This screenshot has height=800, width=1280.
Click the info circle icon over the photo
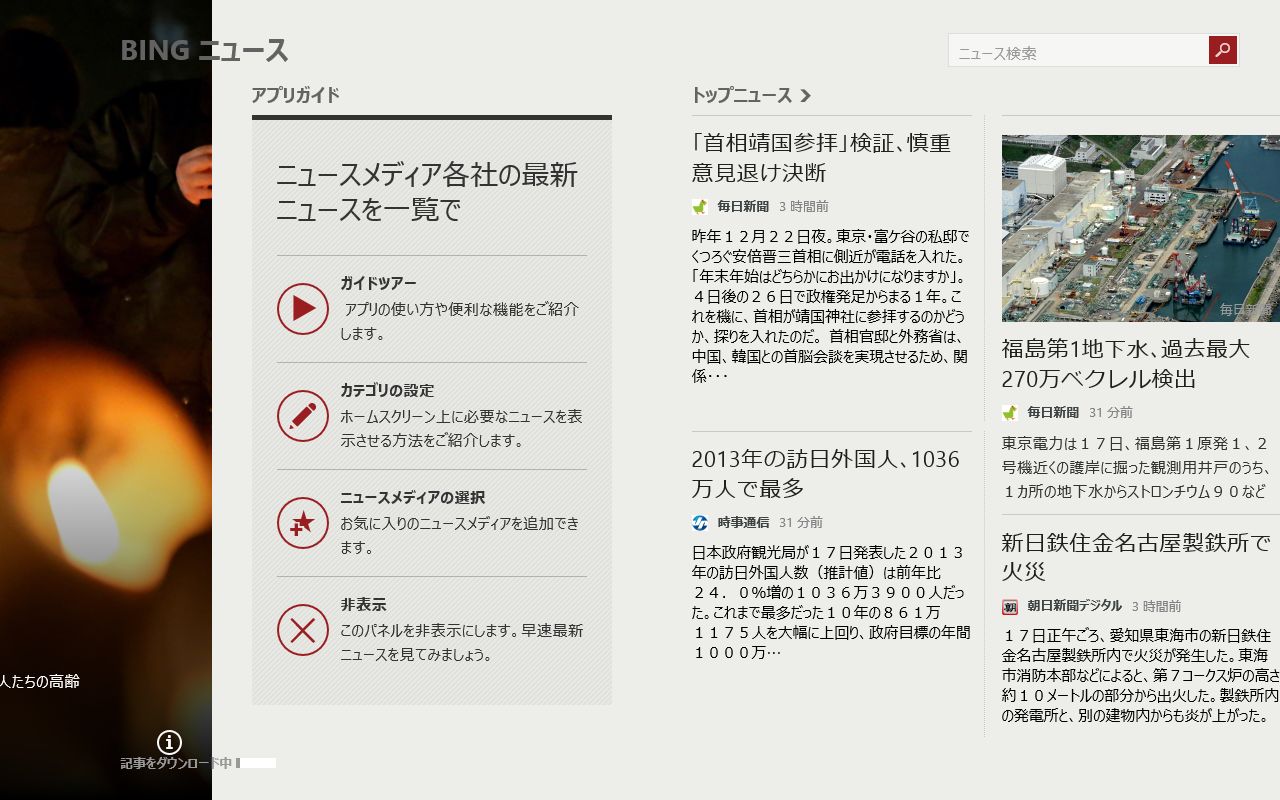(x=169, y=742)
